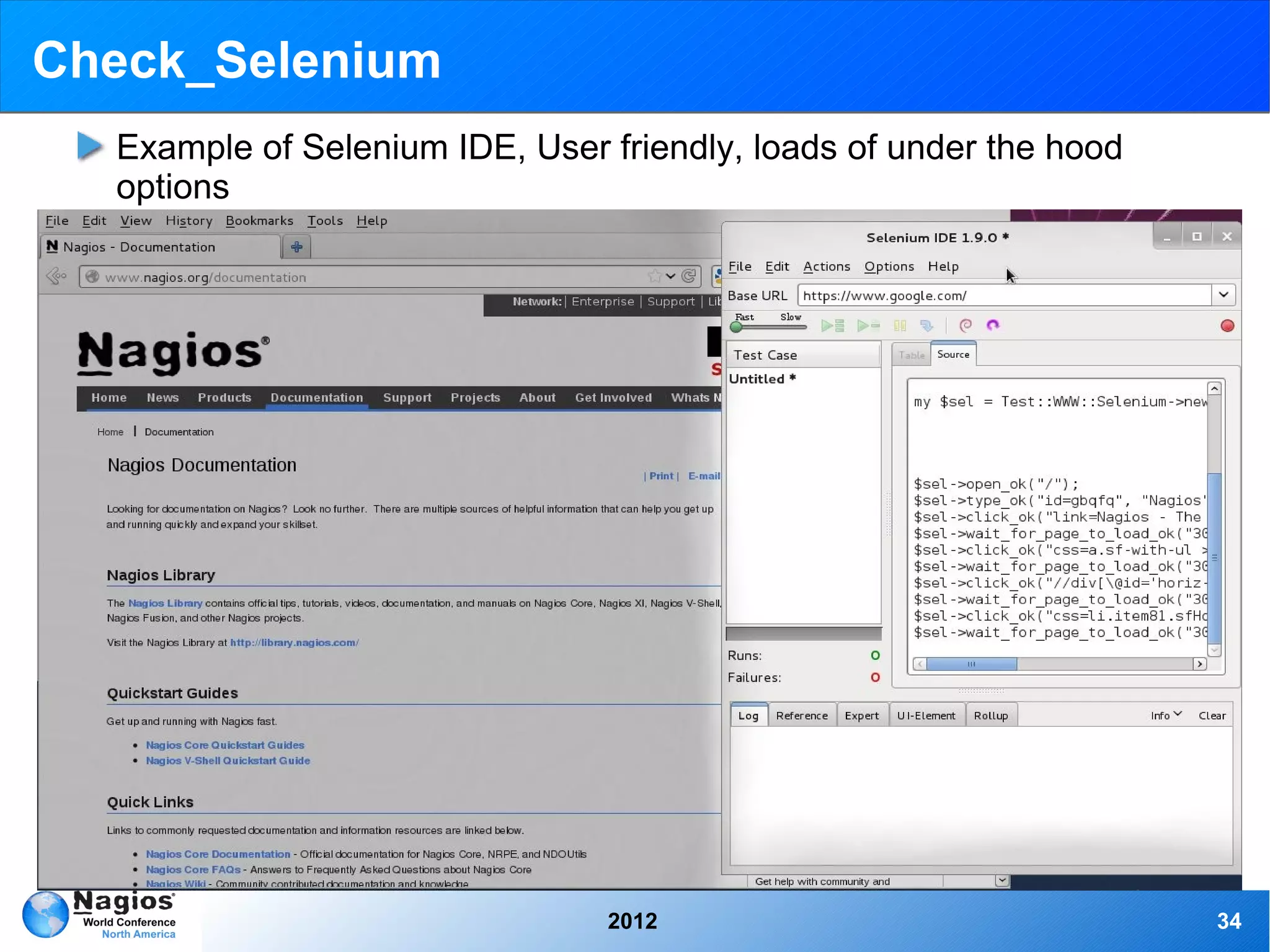This screenshot has width=1270, height=952.
Task: Click the Firefox reload icon
Action: (688, 276)
